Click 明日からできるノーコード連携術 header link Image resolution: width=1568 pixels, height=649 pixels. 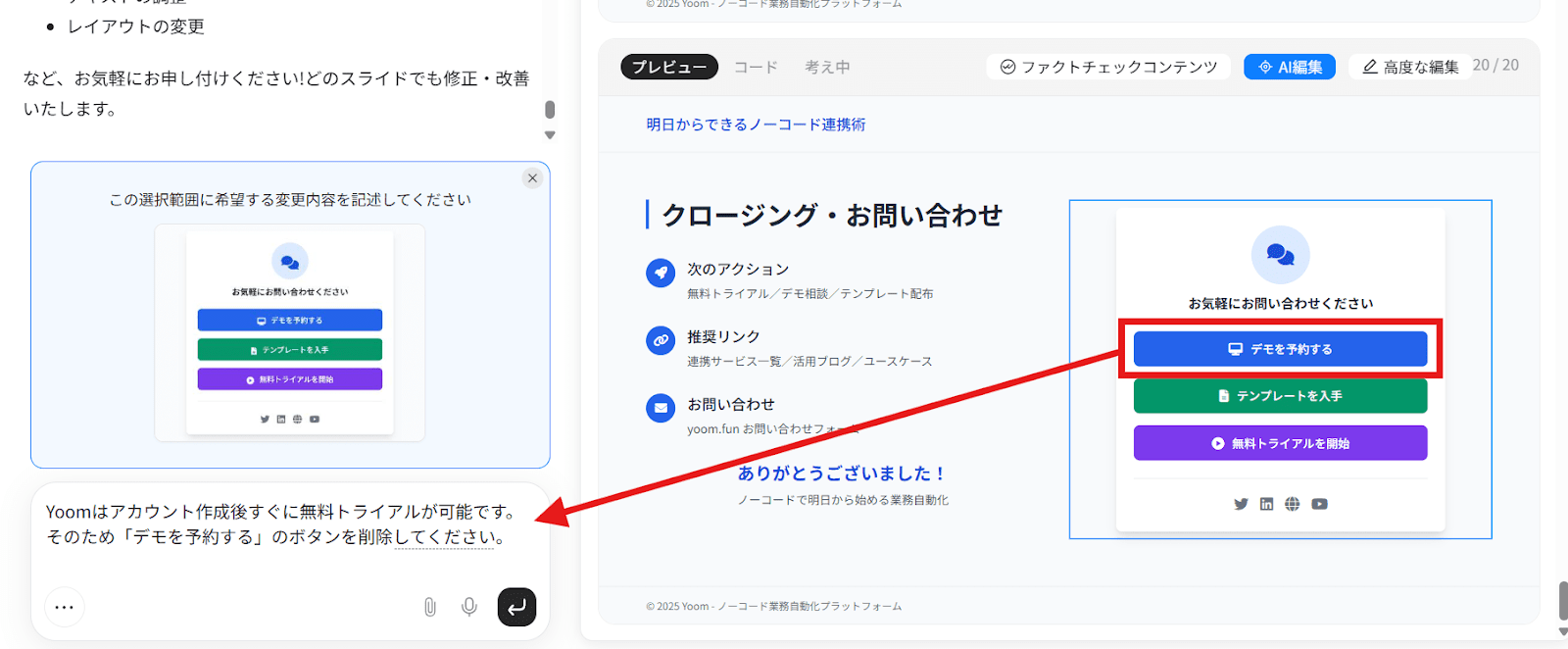[756, 125]
